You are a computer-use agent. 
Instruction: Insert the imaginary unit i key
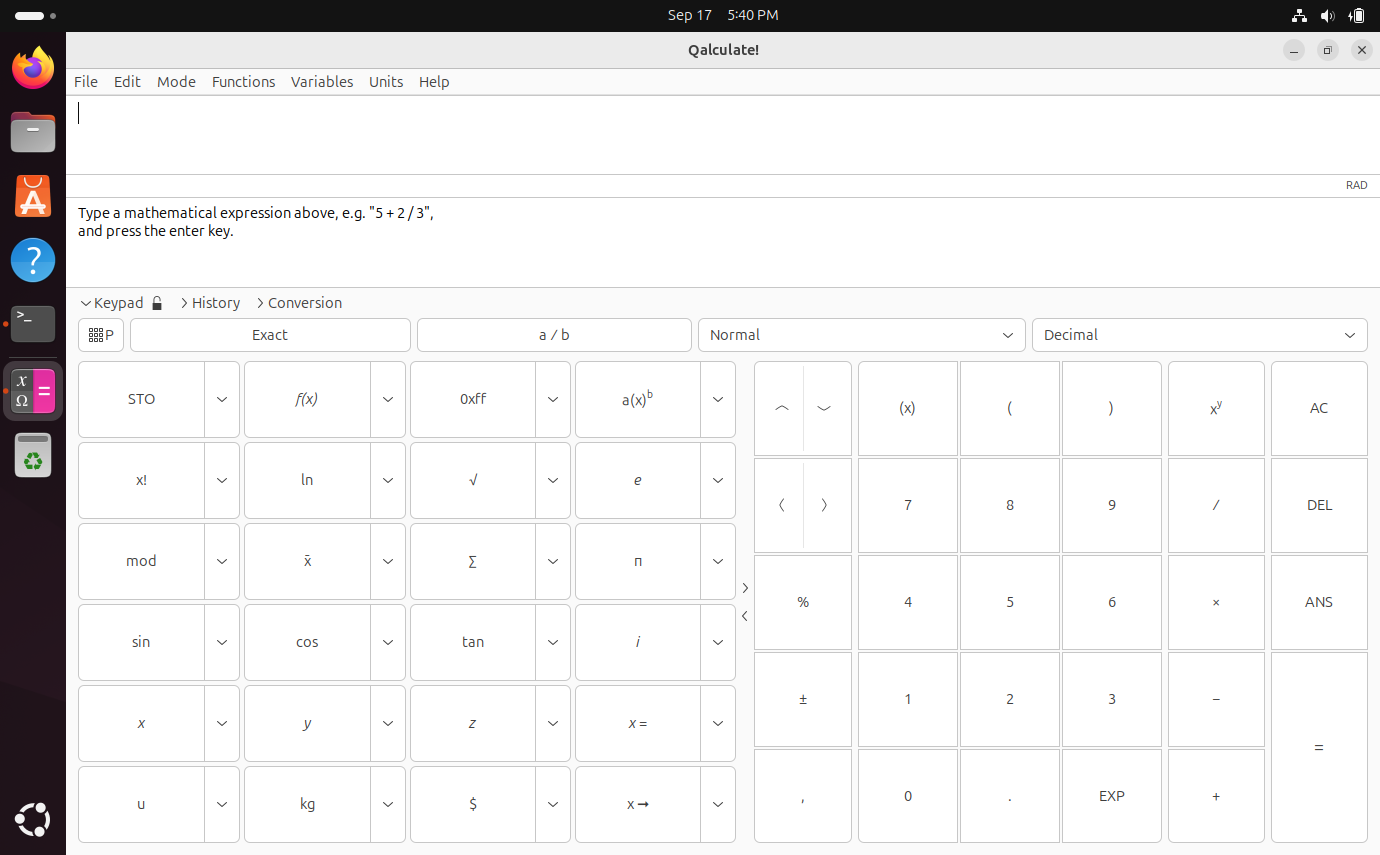point(637,642)
